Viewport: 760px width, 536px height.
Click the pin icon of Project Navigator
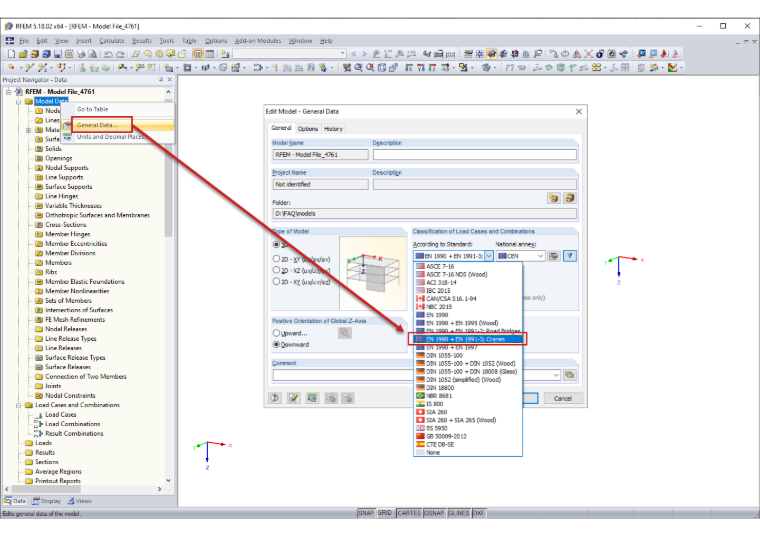tap(161, 79)
